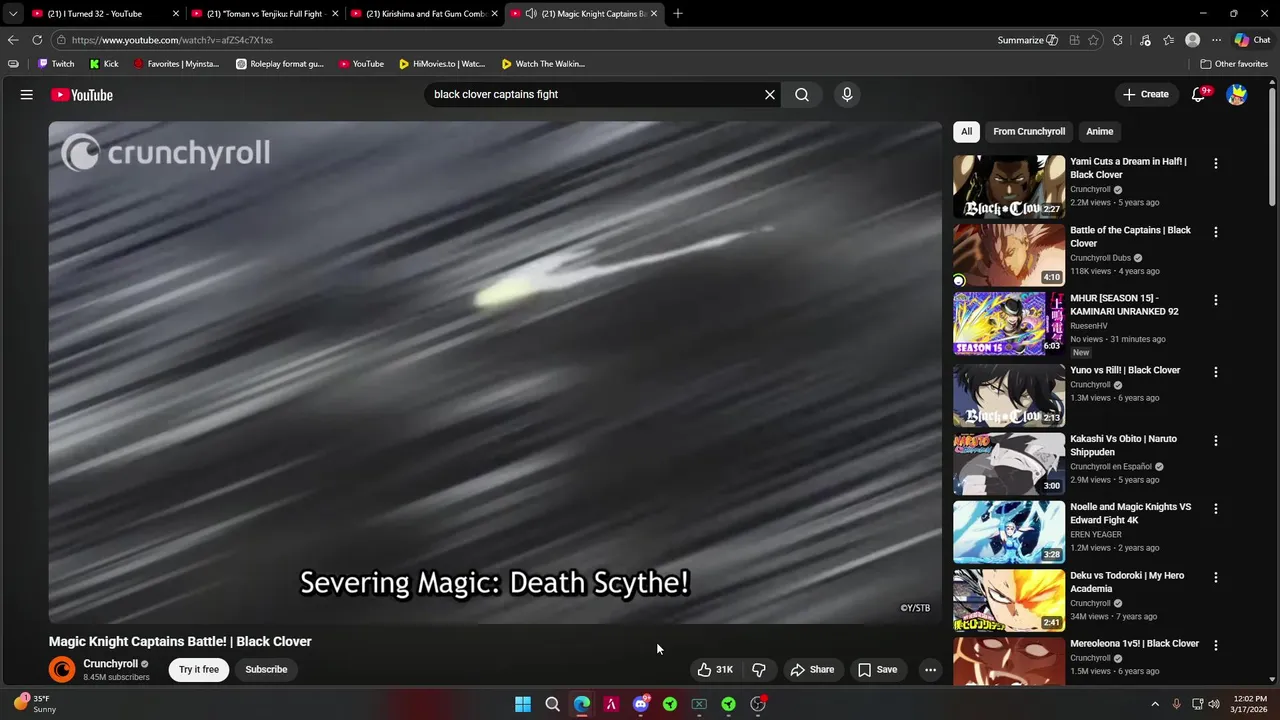Subscribe to the Crunchyroll channel
The height and width of the screenshot is (720, 1280).
[x=266, y=670]
